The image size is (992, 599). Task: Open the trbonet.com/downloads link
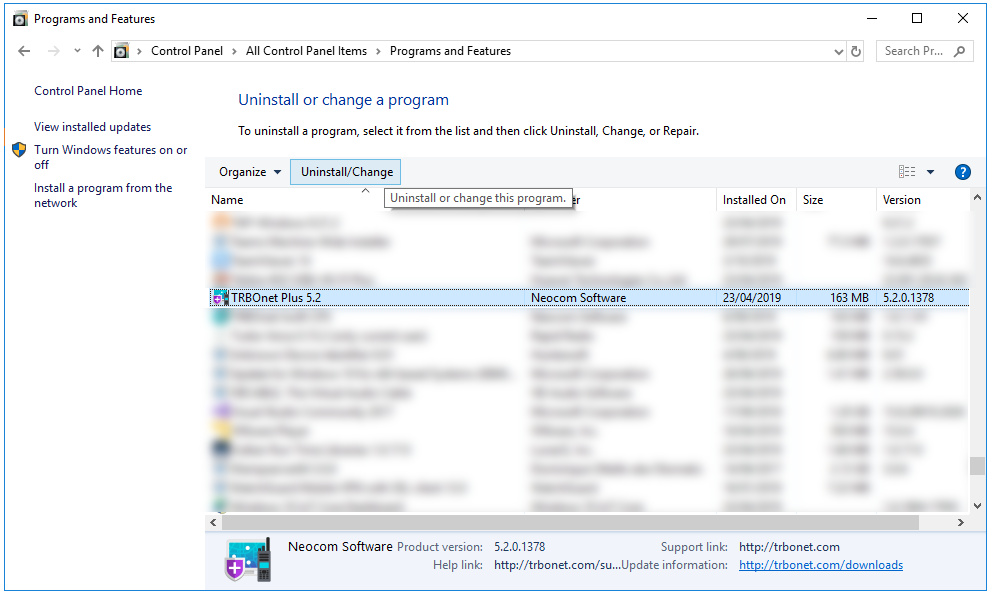[820, 565]
